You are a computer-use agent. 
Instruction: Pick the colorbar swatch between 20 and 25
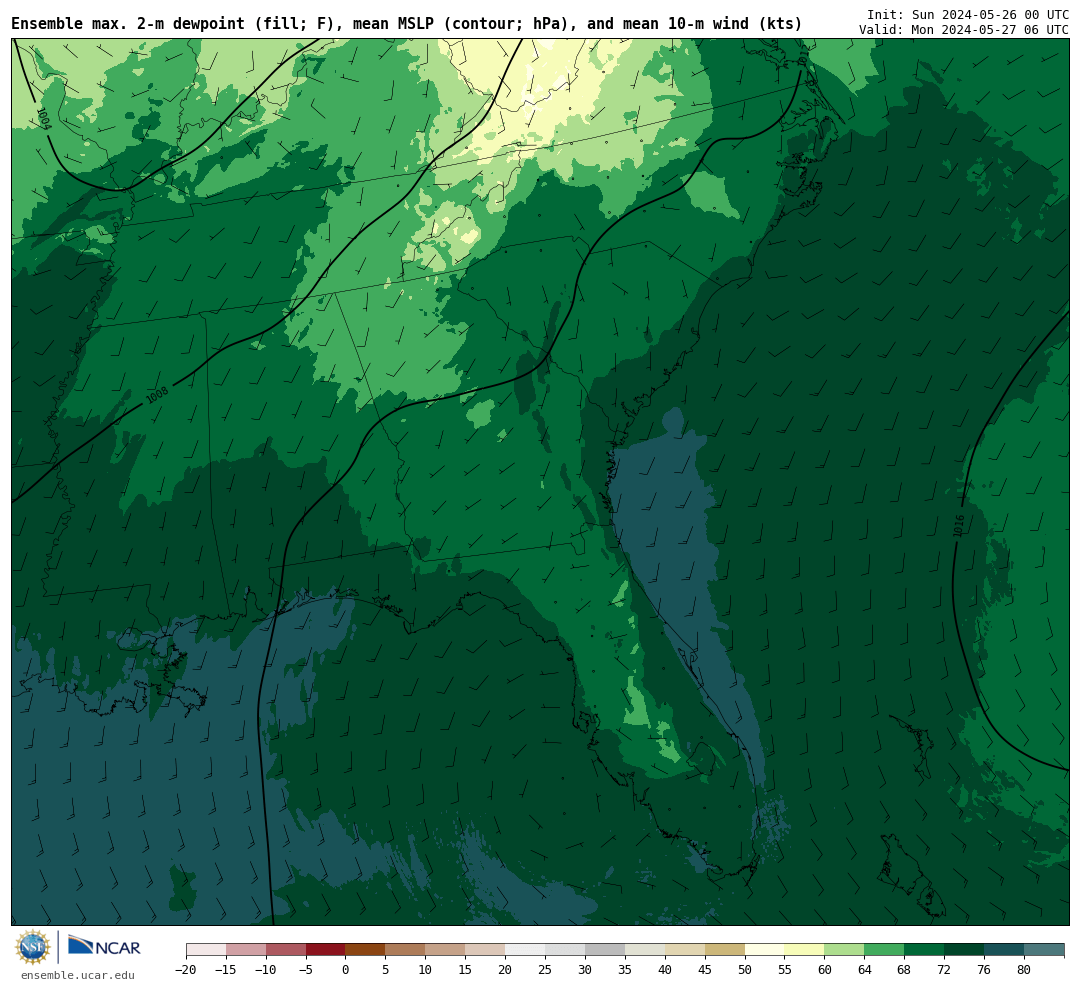click(x=526, y=950)
